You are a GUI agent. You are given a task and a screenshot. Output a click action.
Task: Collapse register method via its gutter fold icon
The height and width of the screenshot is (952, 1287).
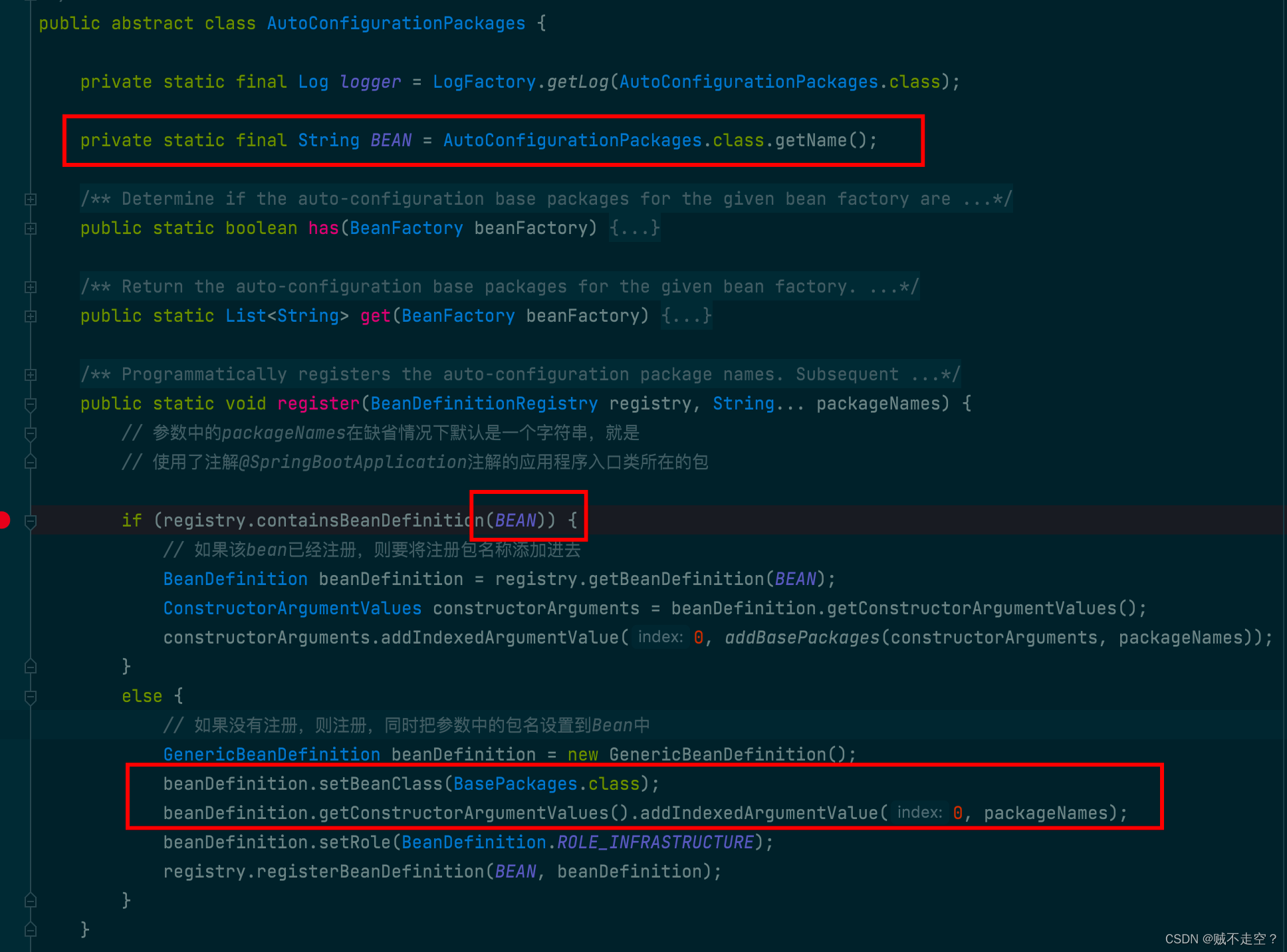[31, 404]
